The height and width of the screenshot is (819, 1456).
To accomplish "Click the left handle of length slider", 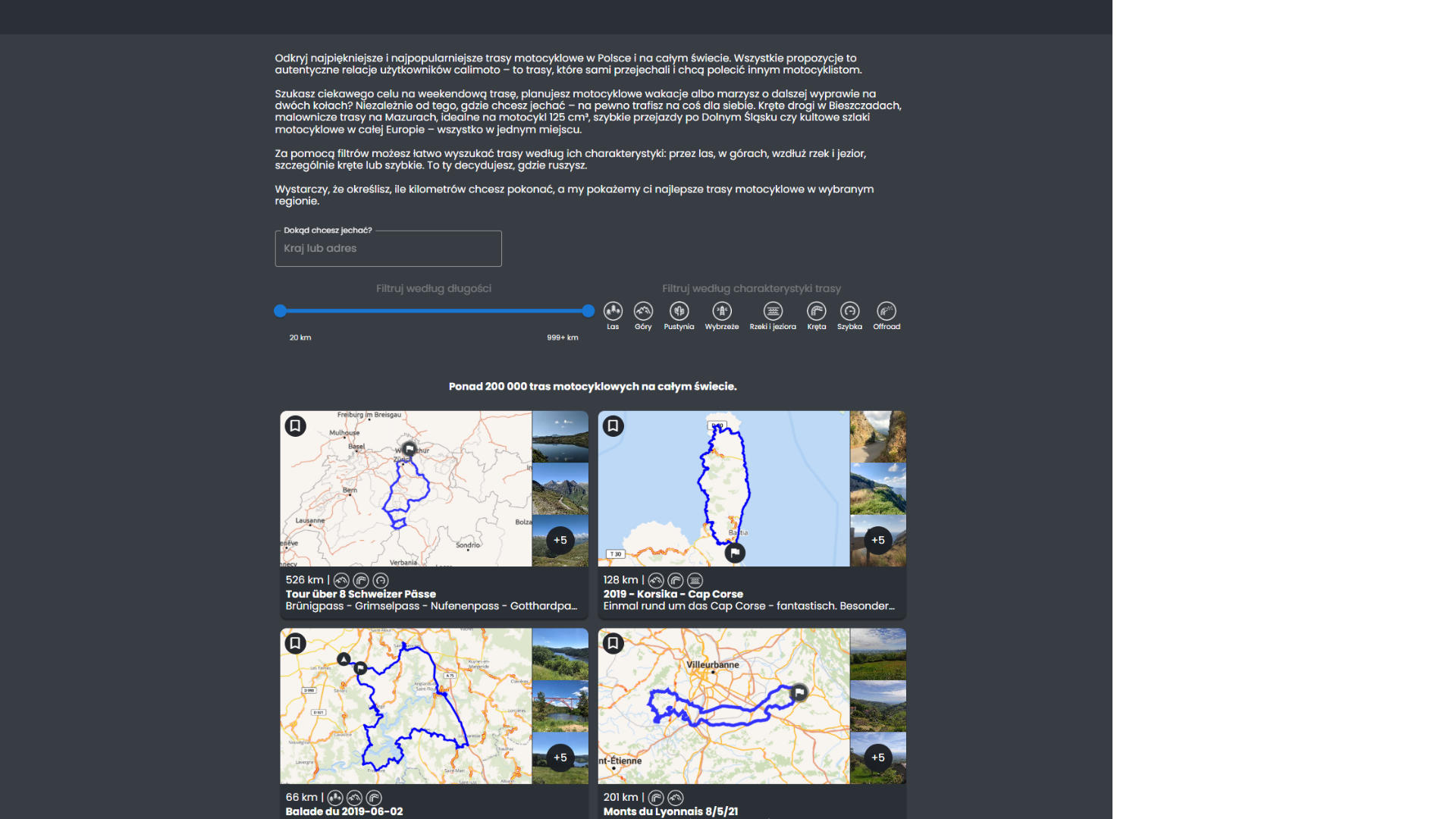I will (281, 311).
